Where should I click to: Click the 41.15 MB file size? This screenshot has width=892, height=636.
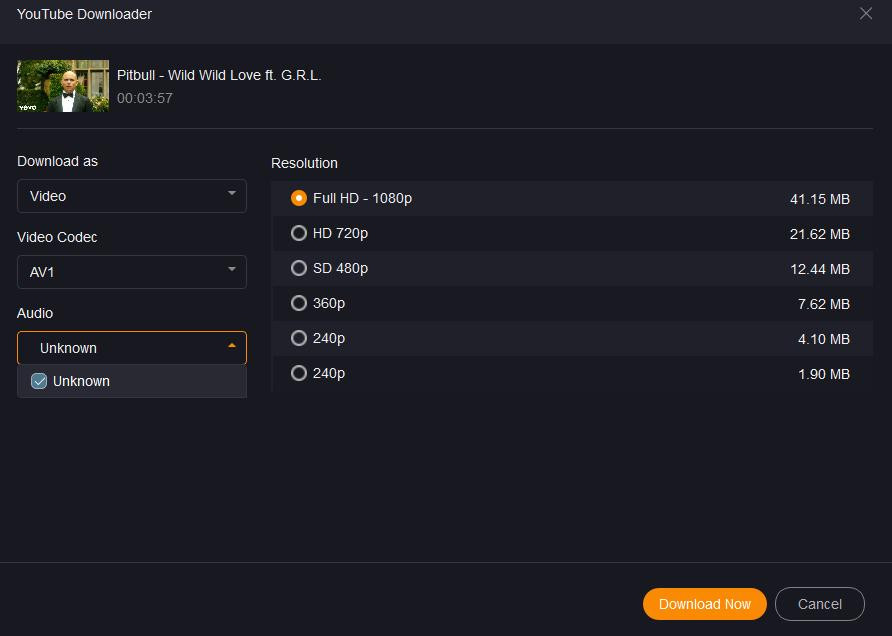point(819,199)
